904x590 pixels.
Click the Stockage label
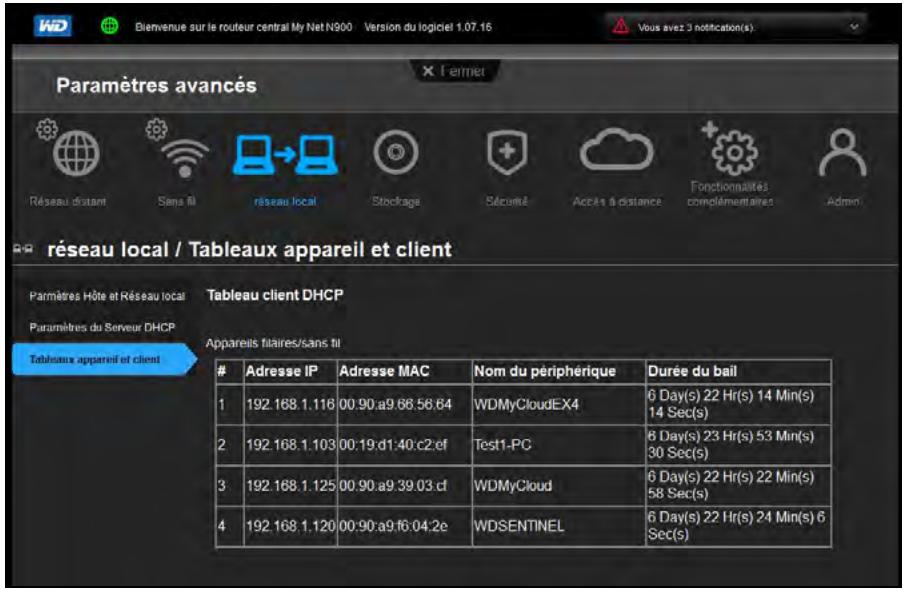click(396, 201)
